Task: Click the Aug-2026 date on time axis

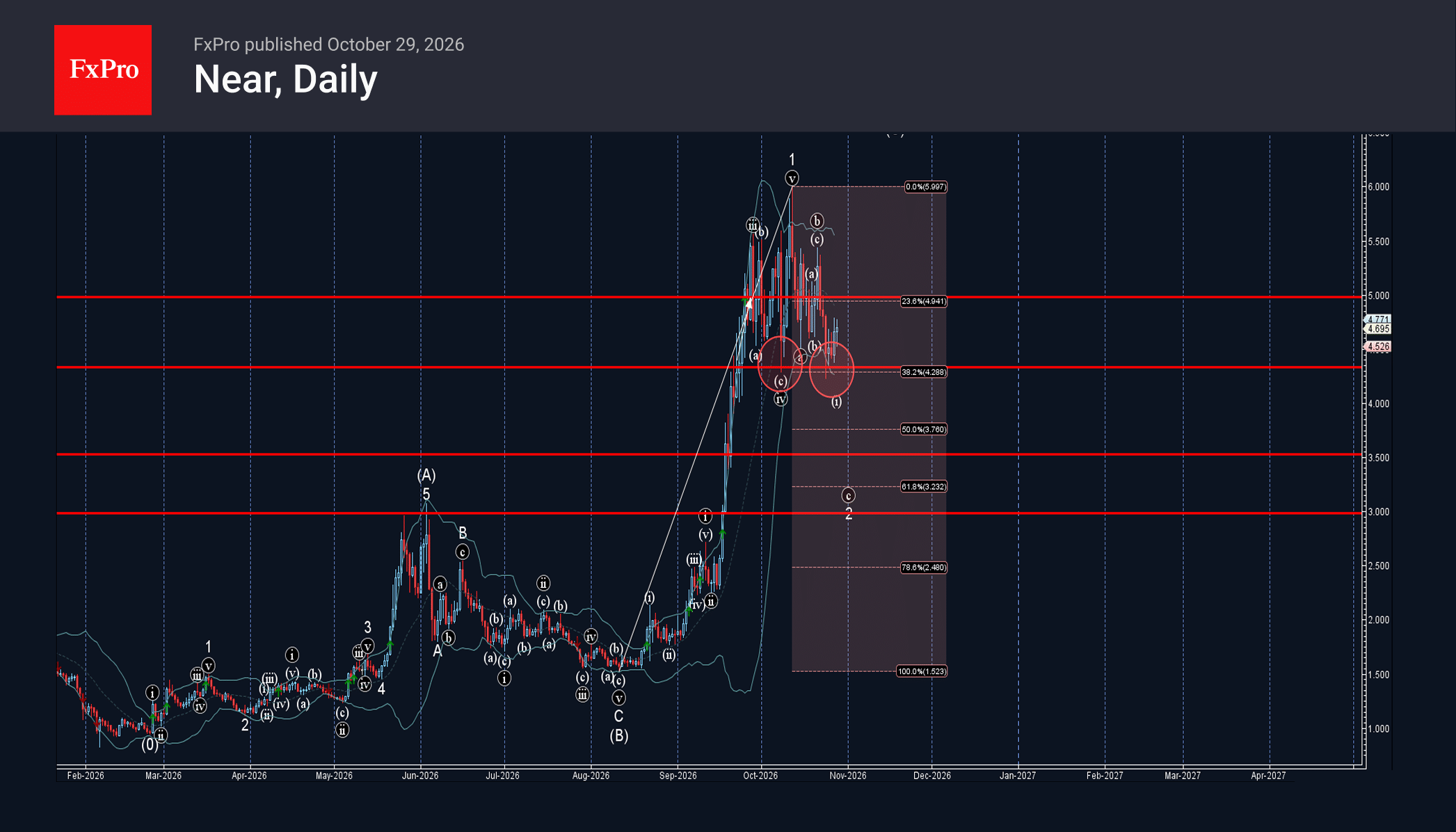Action: click(x=591, y=776)
